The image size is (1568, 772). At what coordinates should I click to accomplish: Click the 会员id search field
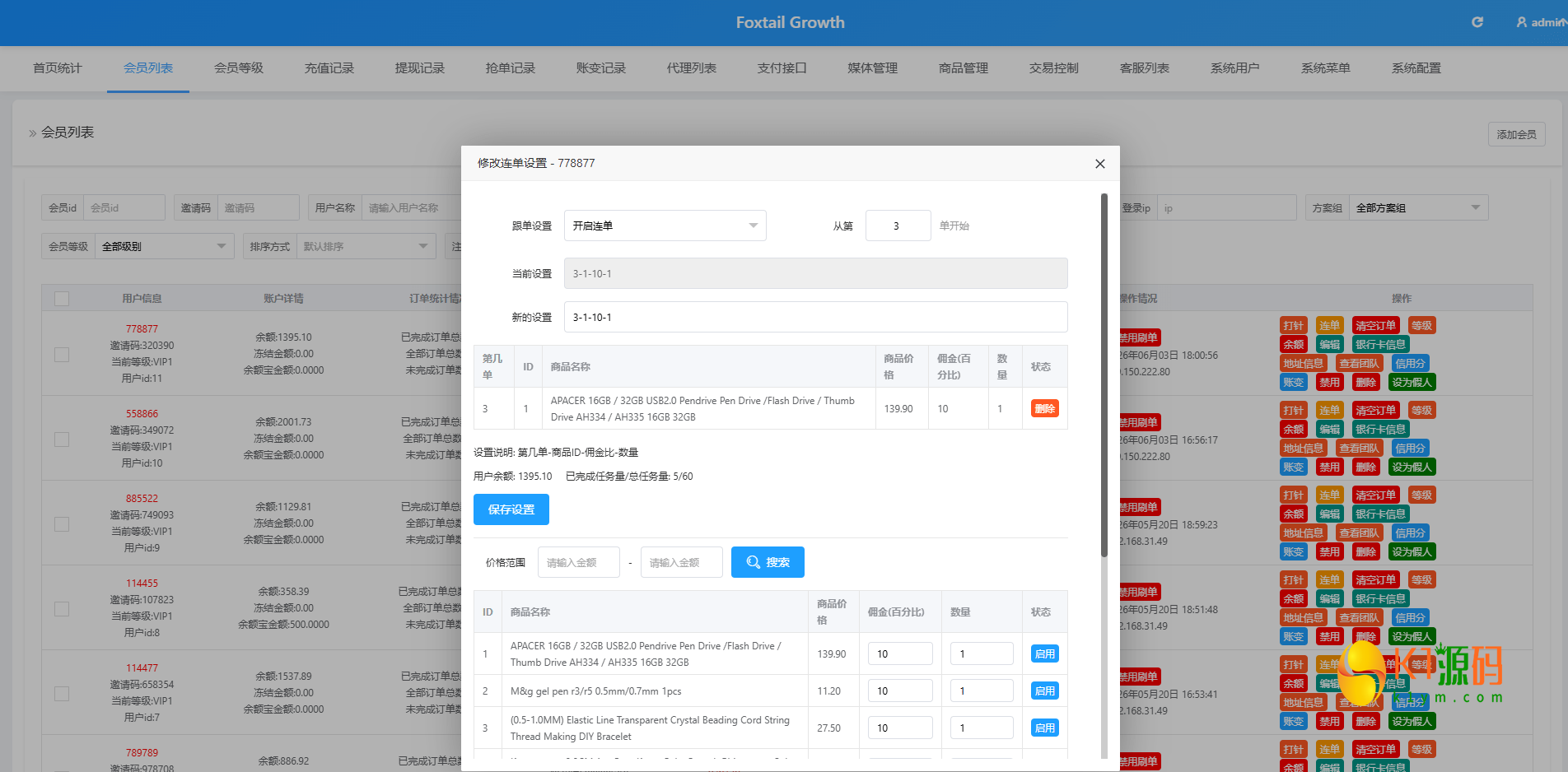click(124, 207)
